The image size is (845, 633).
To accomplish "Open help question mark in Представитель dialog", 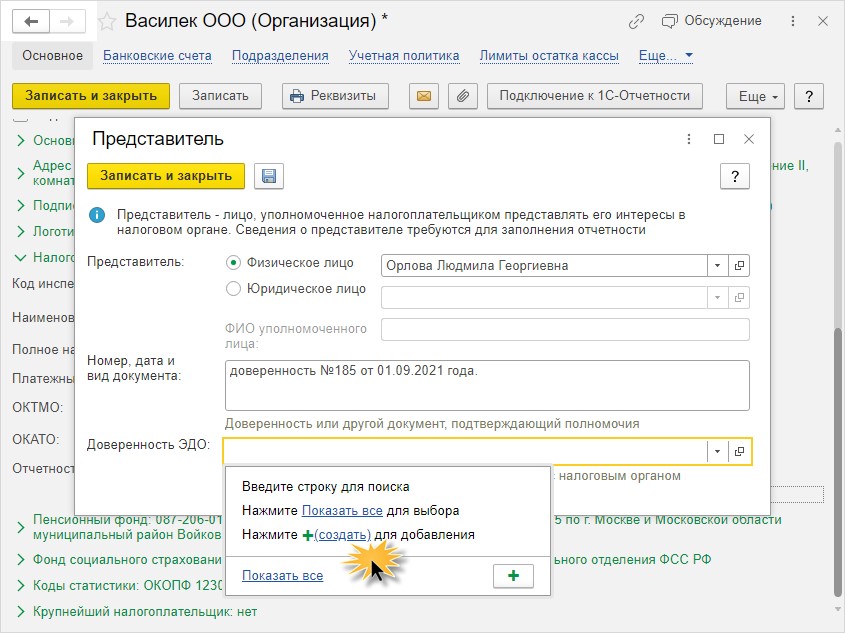I will click(735, 176).
